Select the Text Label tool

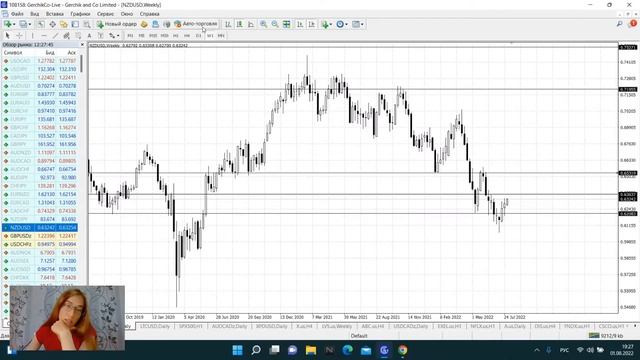coord(100,36)
